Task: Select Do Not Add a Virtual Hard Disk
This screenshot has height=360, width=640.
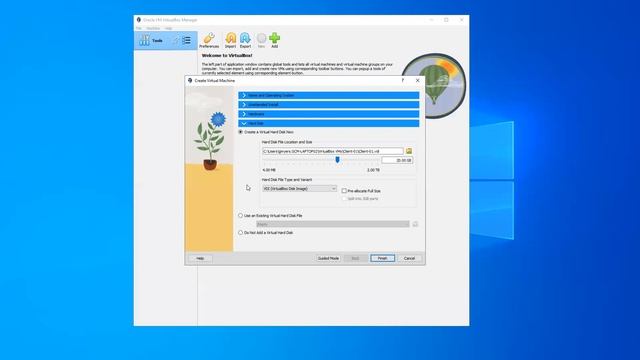Action: [240, 232]
